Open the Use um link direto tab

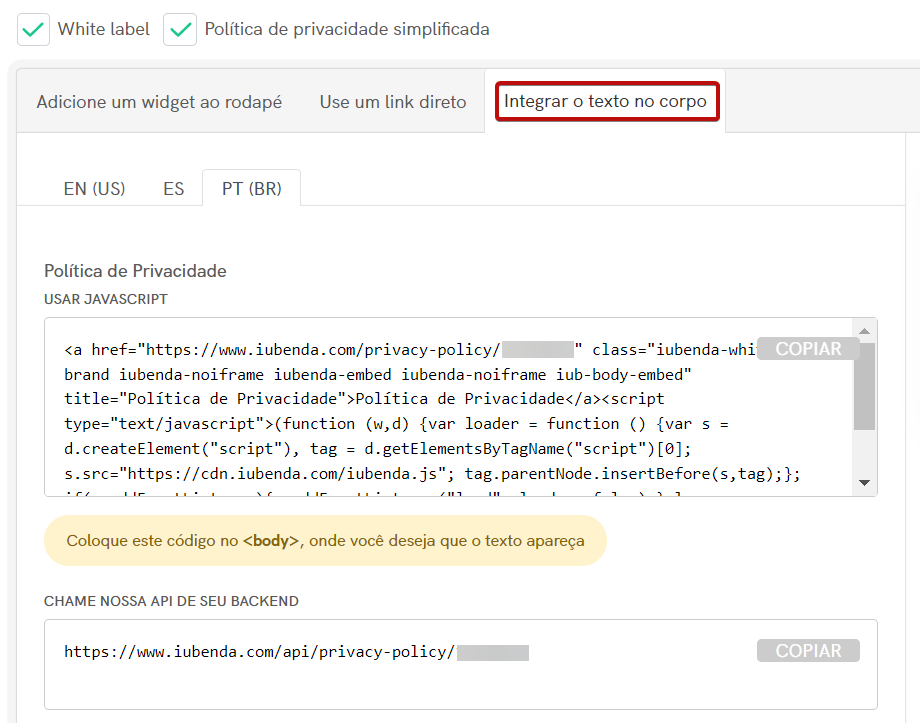point(392,101)
